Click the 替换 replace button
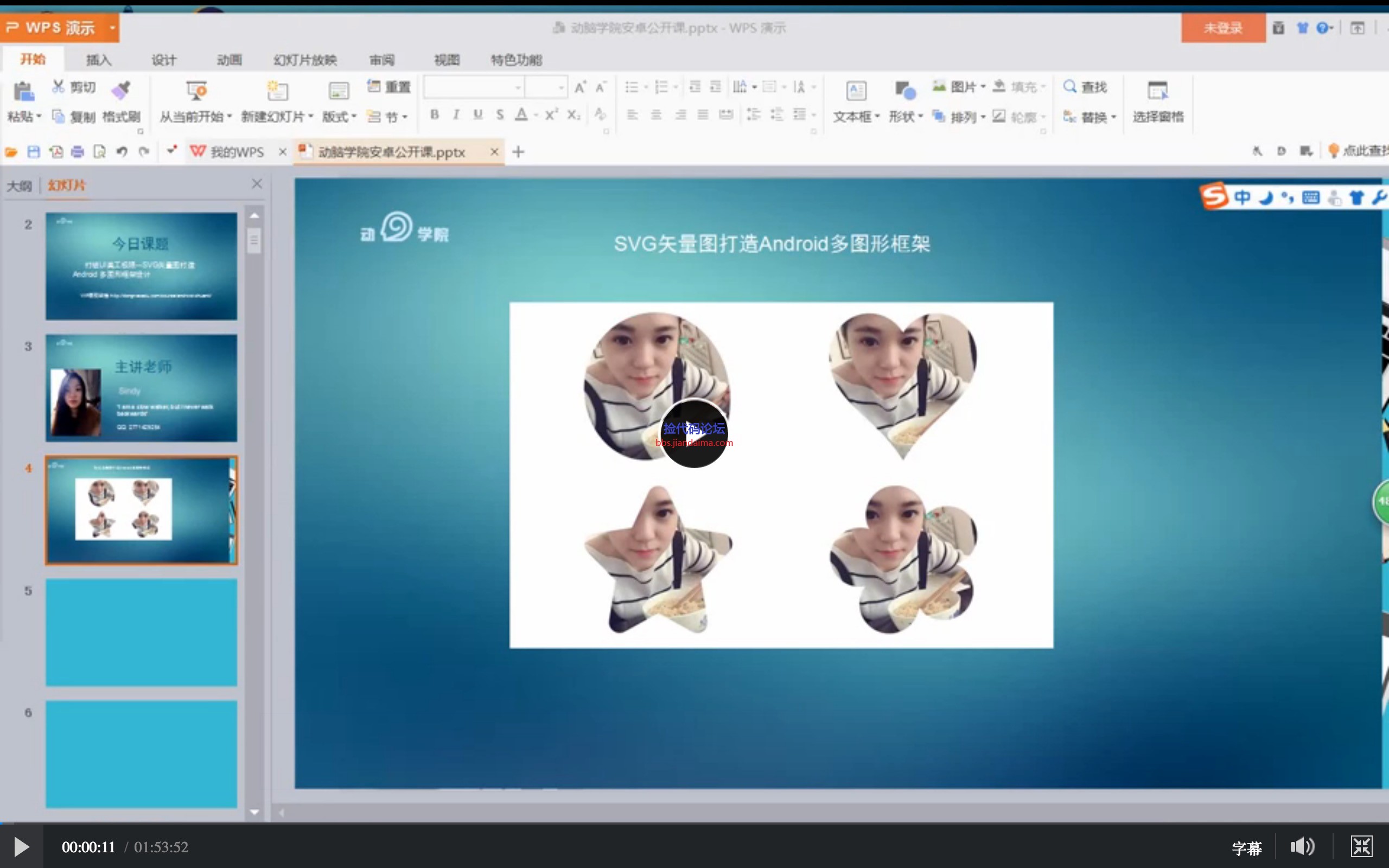The height and width of the screenshot is (868, 1389). coord(1089,117)
